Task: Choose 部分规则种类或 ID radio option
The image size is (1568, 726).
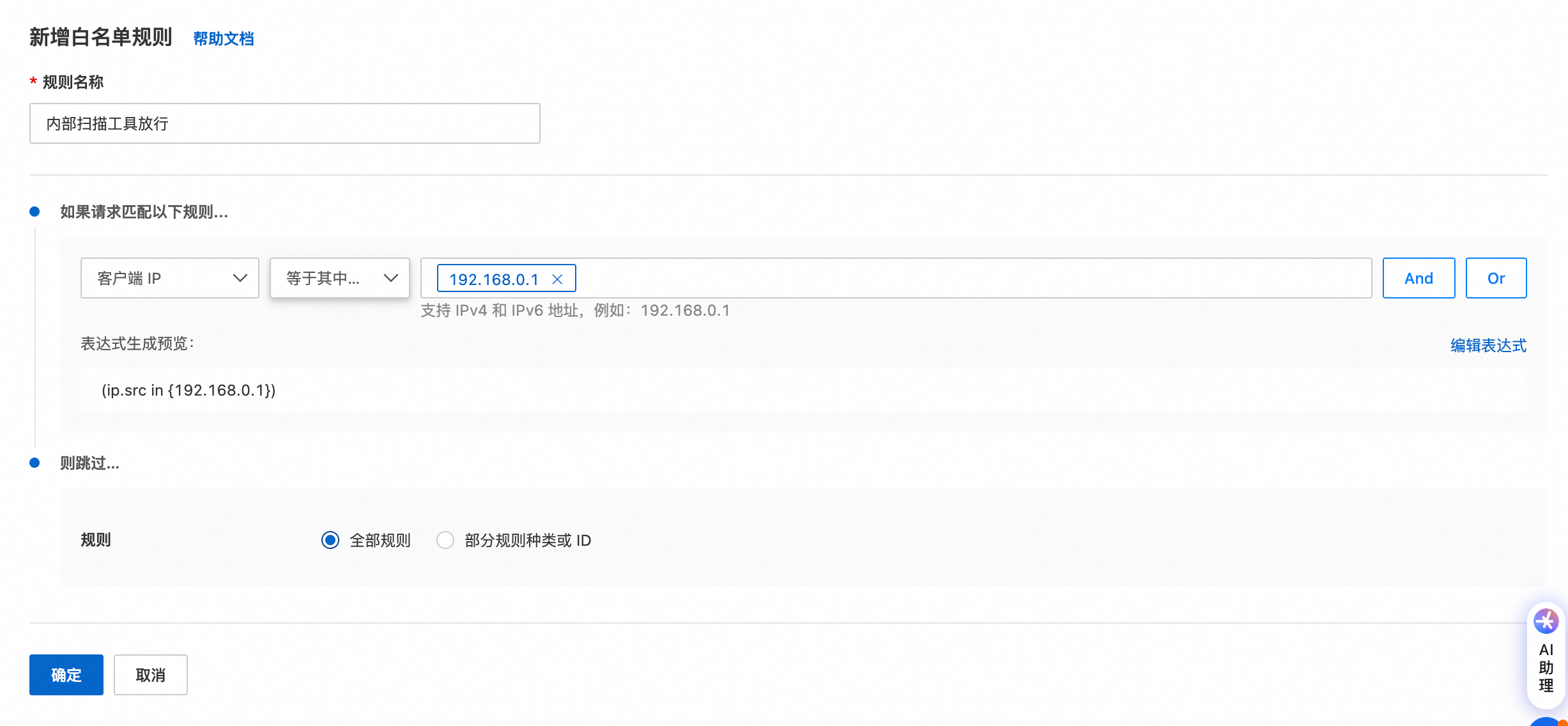Action: point(445,540)
